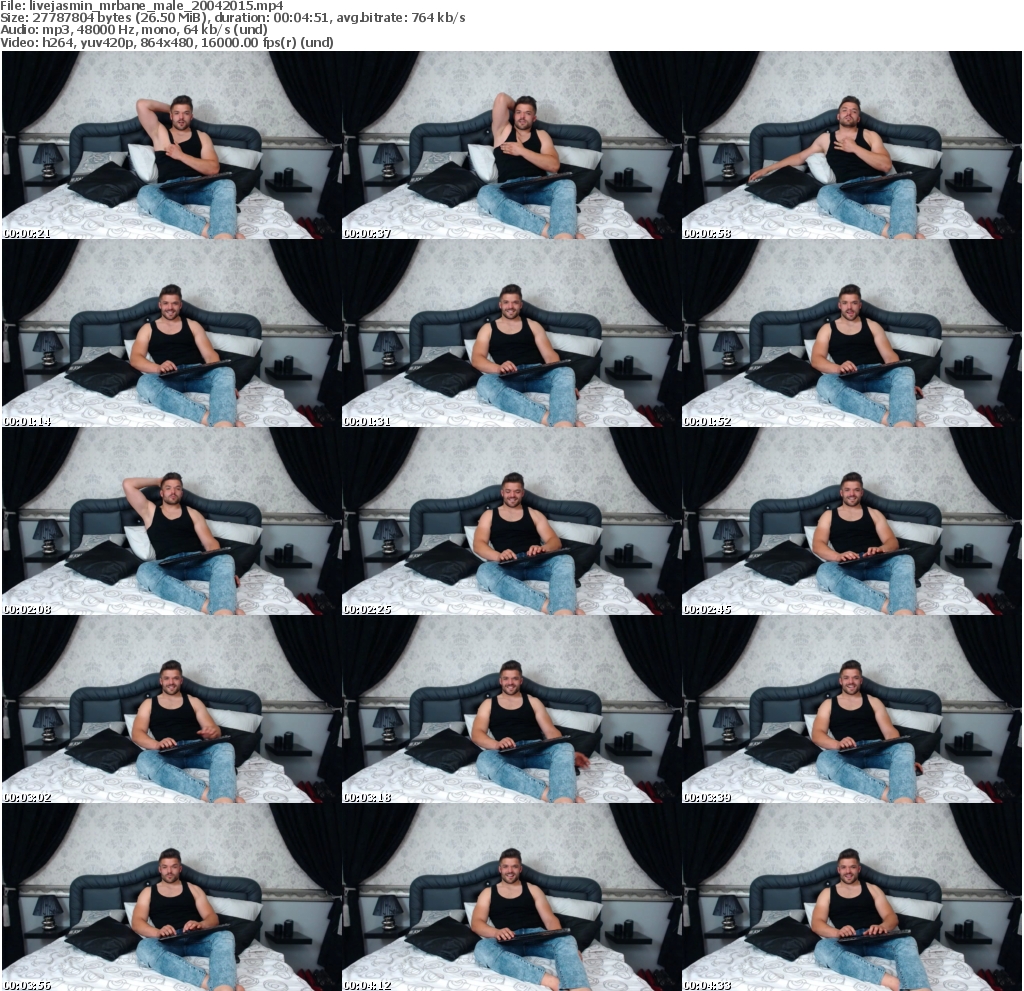This screenshot has height=991, width=1024.
Task: Select the thumbnail at timestamp 00:04:12
Action: click(511, 897)
